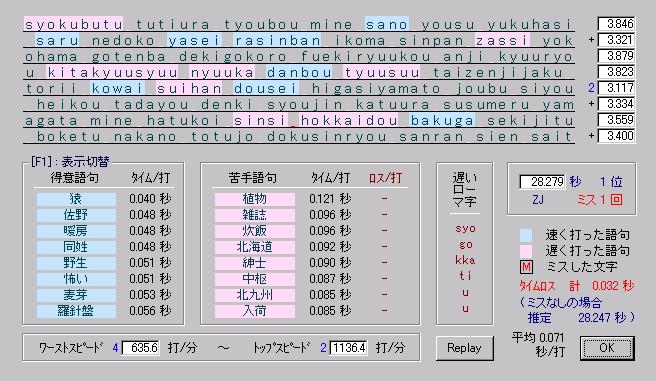
Task: Click the Replay button
Action: click(x=464, y=348)
